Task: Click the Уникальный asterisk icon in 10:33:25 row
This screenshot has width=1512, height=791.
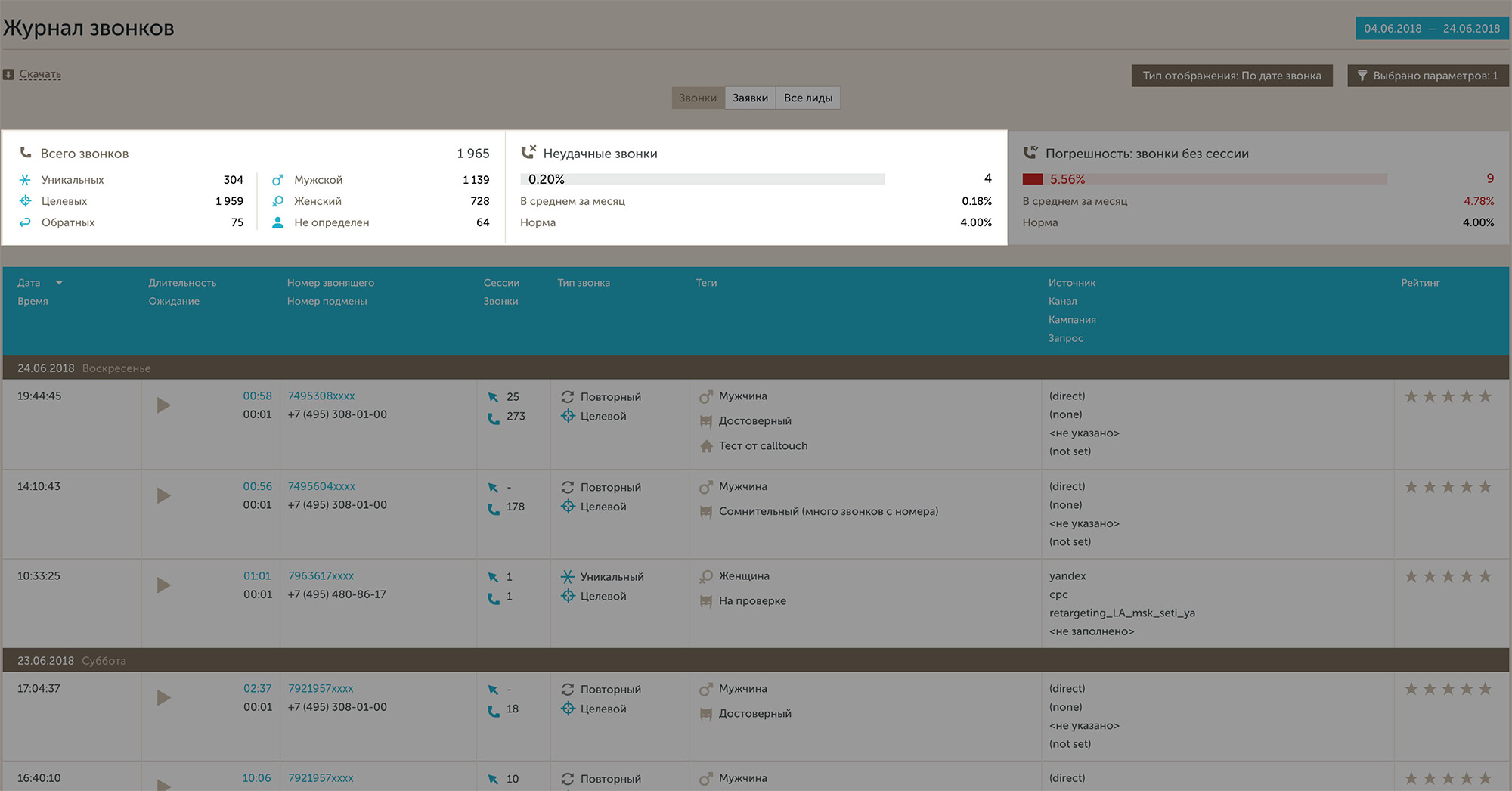Action: 568,576
